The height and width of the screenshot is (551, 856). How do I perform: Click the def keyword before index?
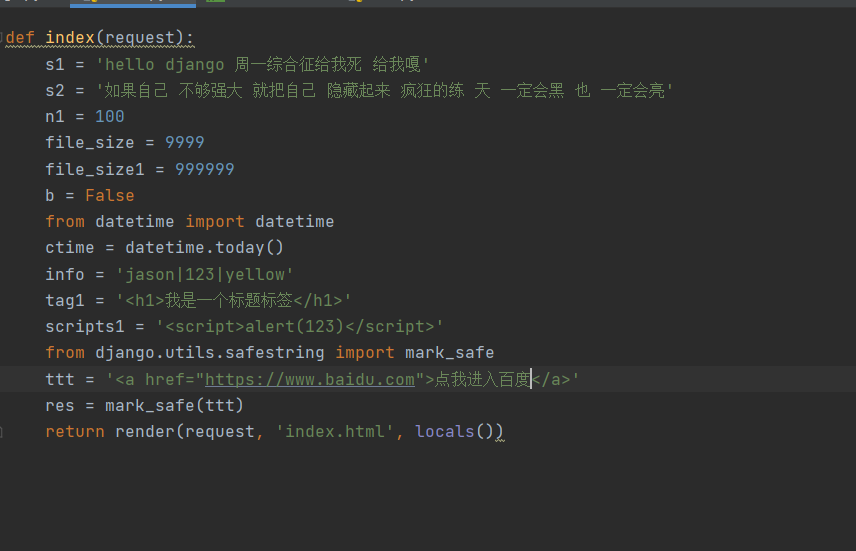[x=20, y=38]
